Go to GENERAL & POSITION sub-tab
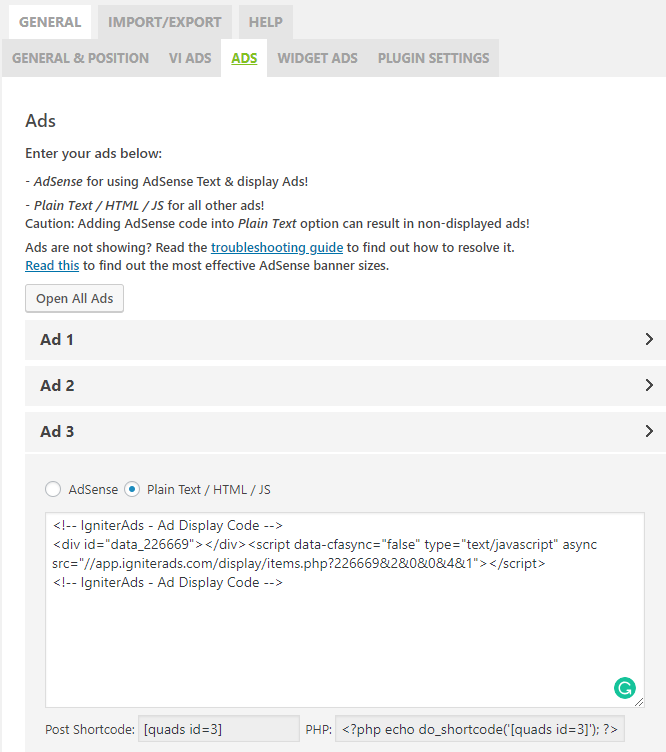The height and width of the screenshot is (752, 666). tap(81, 58)
